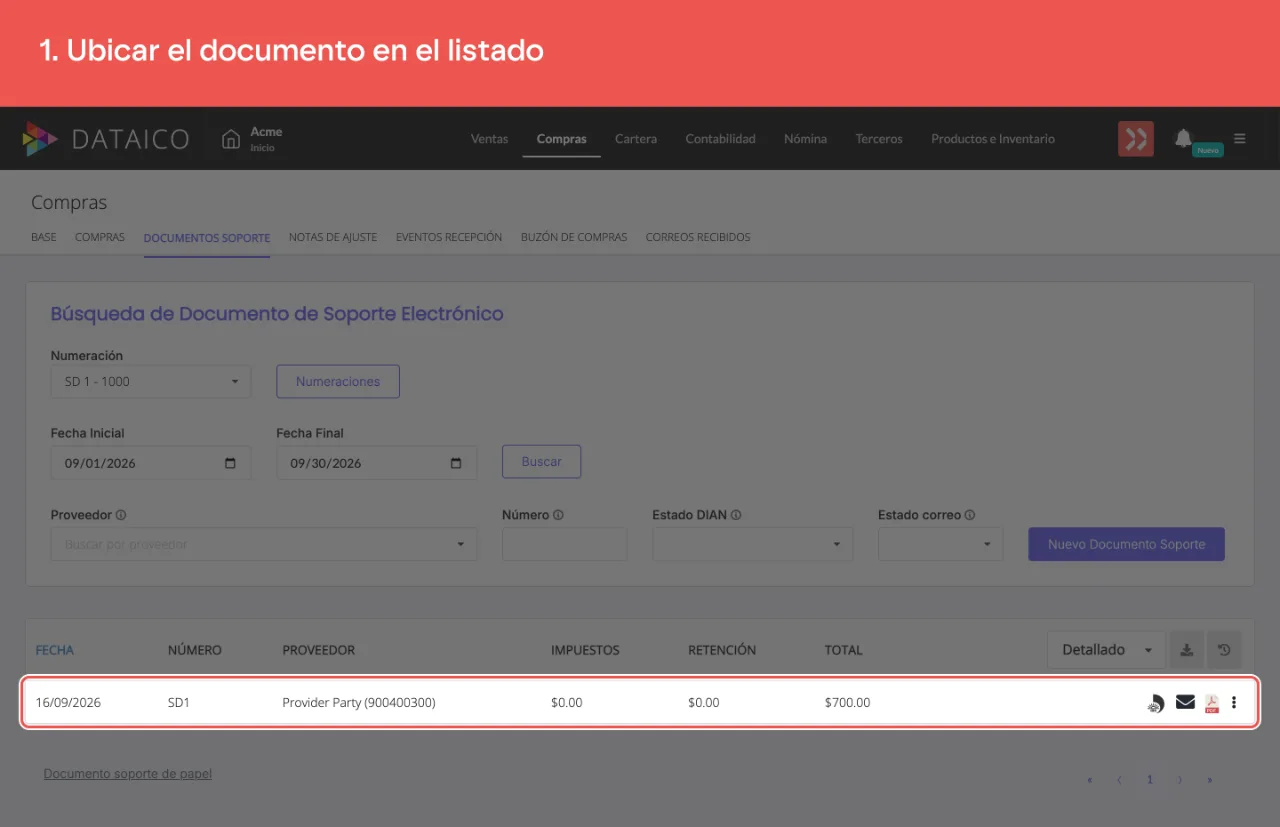Viewport: 1280px width, 827px height.
Task: Open the PDF icon for SD1
Action: [x=1212, y=703]
